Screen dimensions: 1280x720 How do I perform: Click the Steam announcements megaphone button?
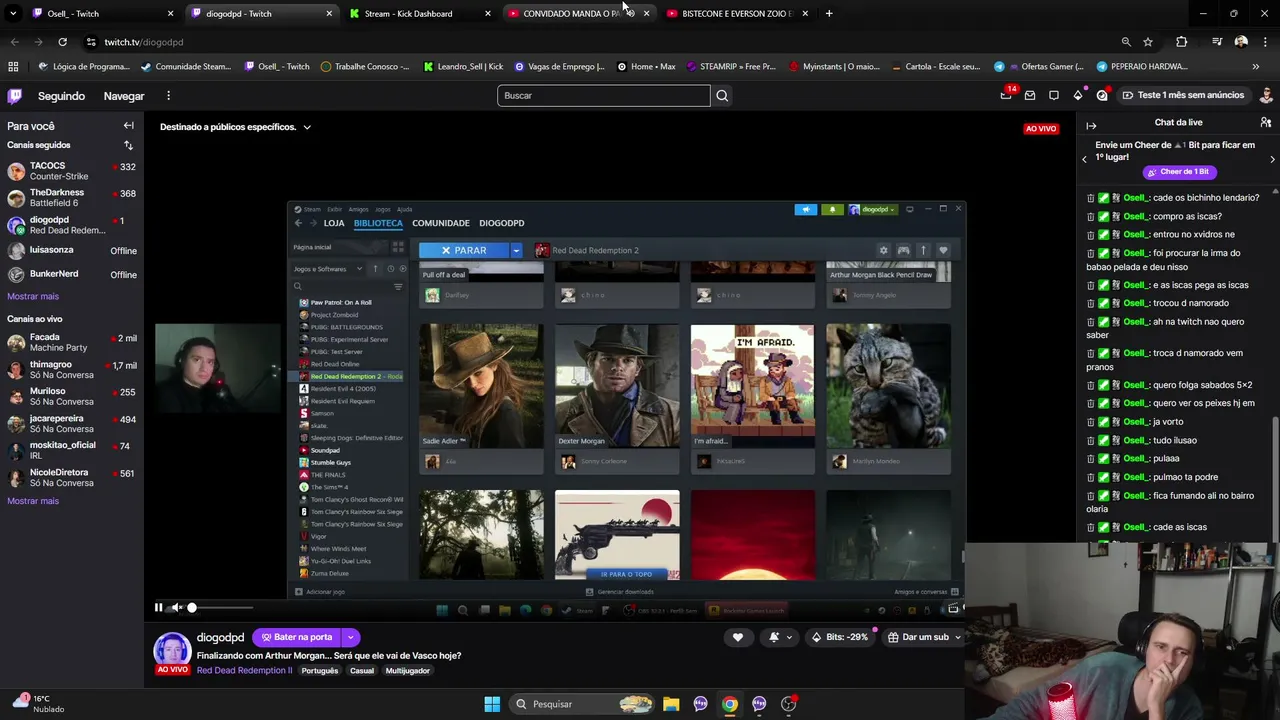806,209
